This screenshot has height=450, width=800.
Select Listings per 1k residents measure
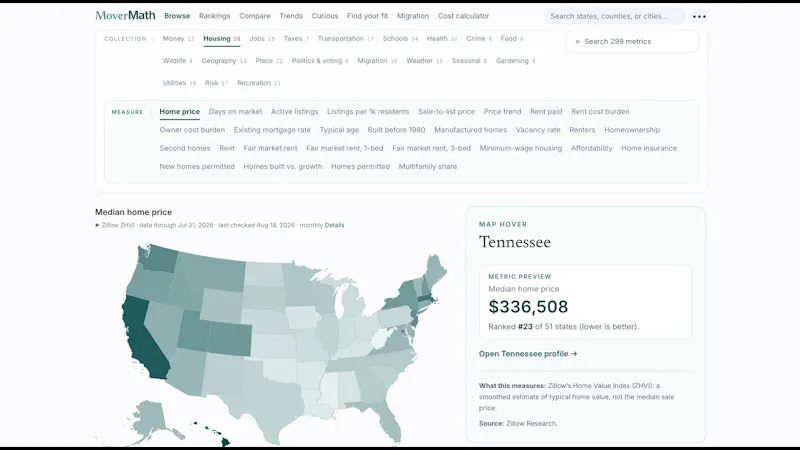pyautogui.click(x=368, y=112)
